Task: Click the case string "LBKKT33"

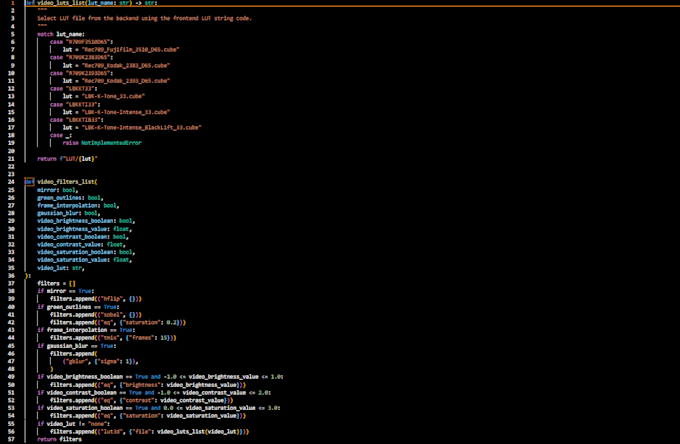Action: [80, 89]
